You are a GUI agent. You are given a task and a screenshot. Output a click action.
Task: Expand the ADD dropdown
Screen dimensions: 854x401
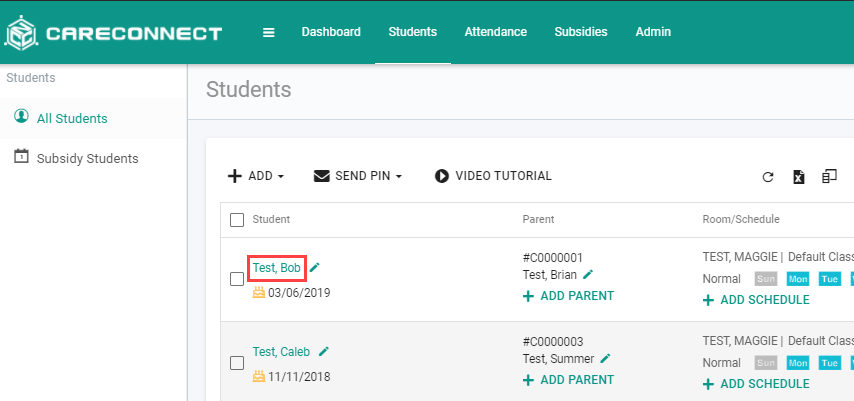256,176
